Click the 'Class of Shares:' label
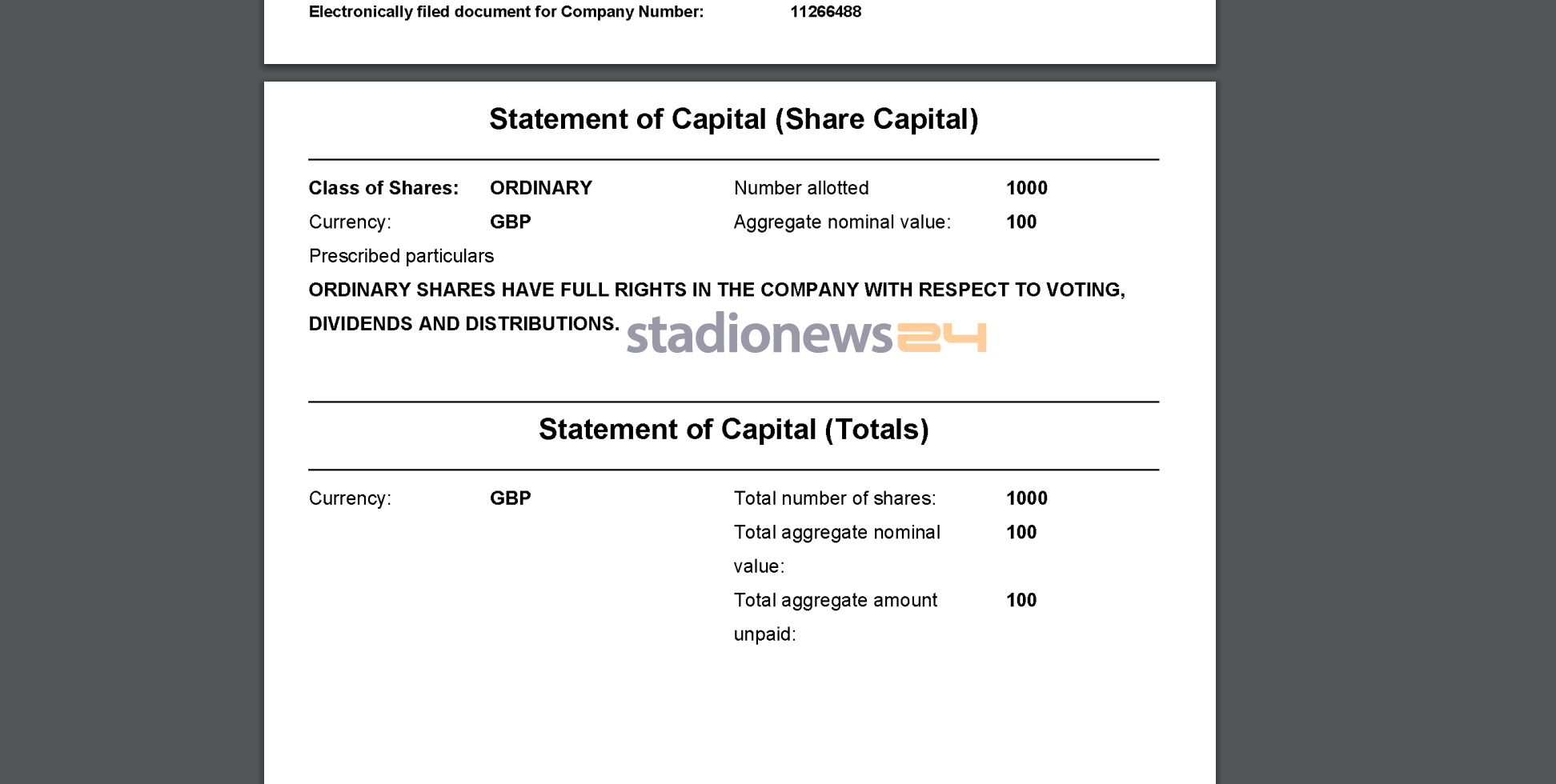The height and width of the screenshot is (784, 1556). pyautogui.click(x=383, y=188)
